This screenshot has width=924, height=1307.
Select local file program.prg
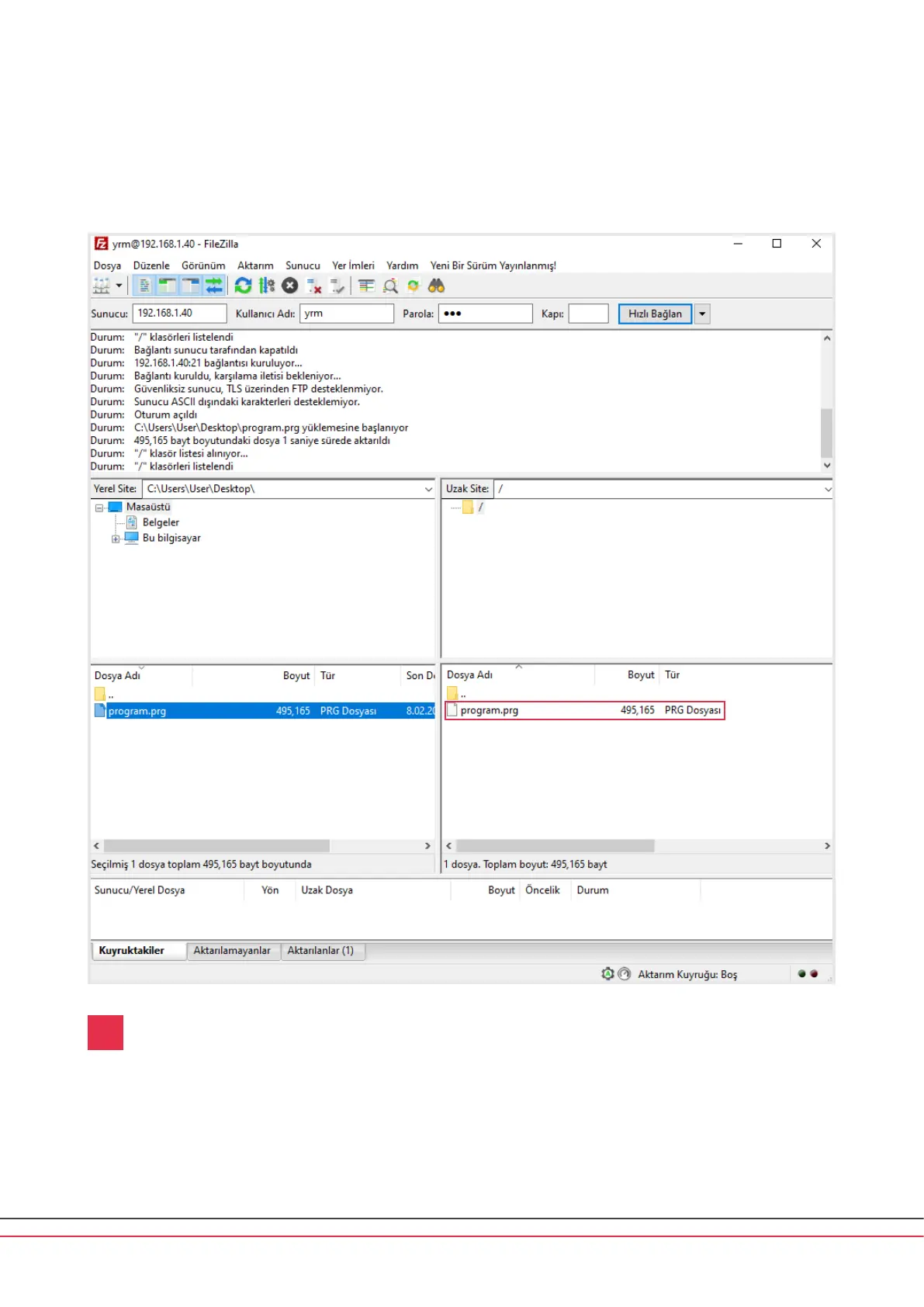pos(264,711)
